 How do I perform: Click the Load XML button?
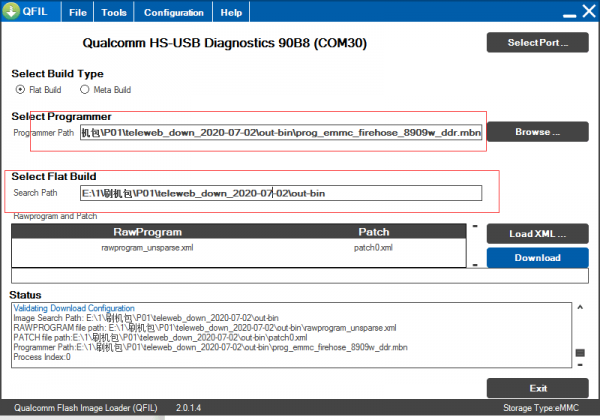click(x=537, y=234)
